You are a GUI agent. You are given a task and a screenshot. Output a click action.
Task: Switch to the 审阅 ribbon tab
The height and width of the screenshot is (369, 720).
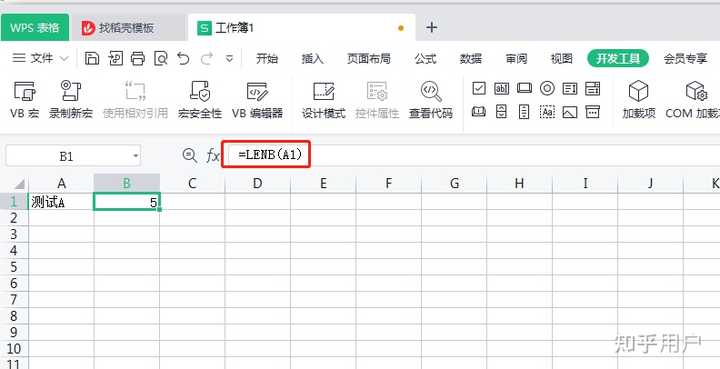(516, 59)
